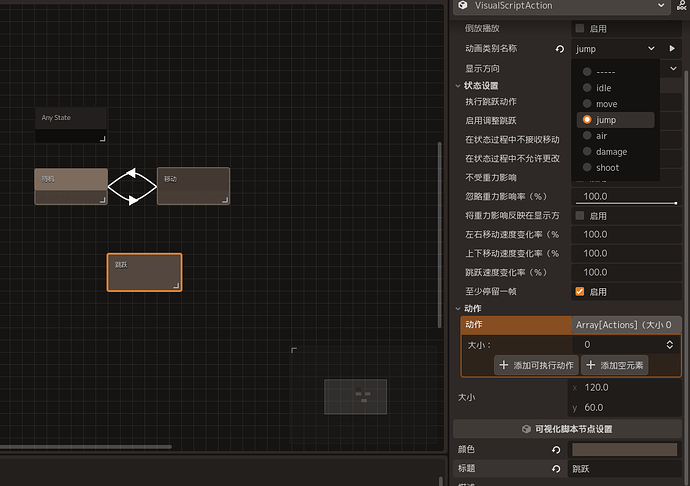Click the 不受重力影响 property label
690x486 pixels.
click(491, 177)
